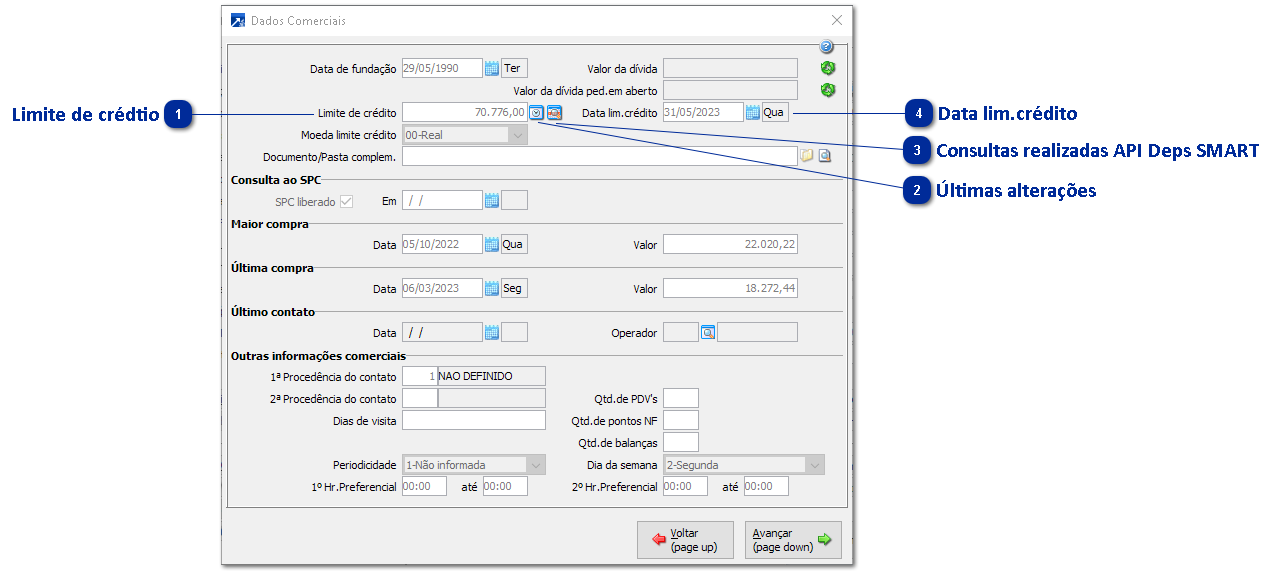The height and width of the screenshot is (581, 1275).
Task: Click the Avançar (page down) button
Action: [793, 540]
